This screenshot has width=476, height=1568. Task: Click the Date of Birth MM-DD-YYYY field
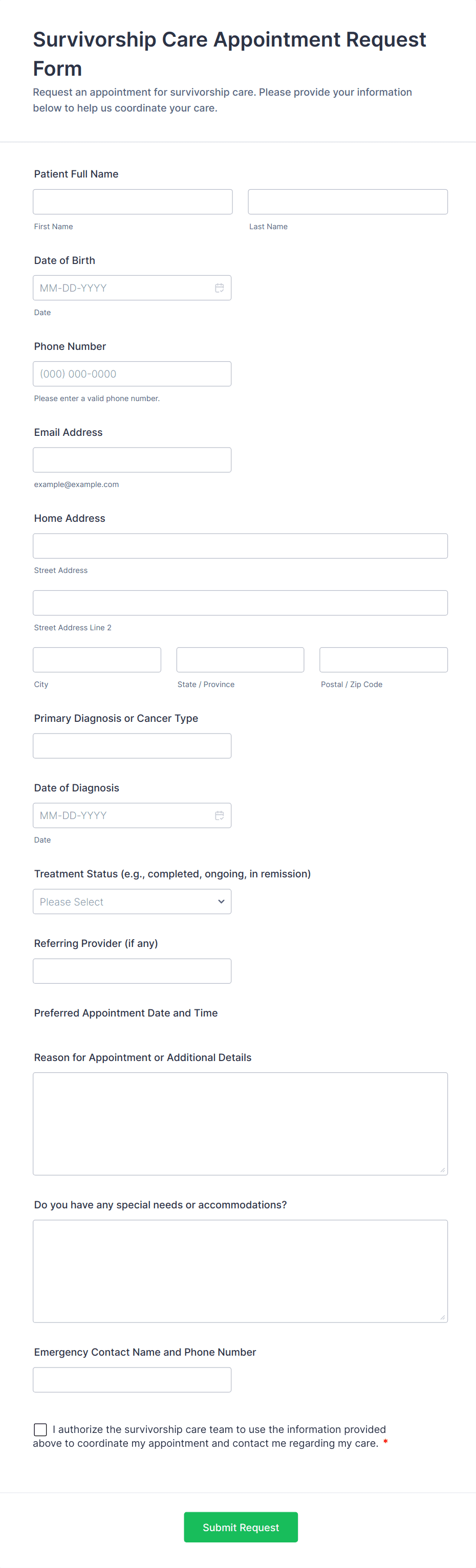point(122,288)
